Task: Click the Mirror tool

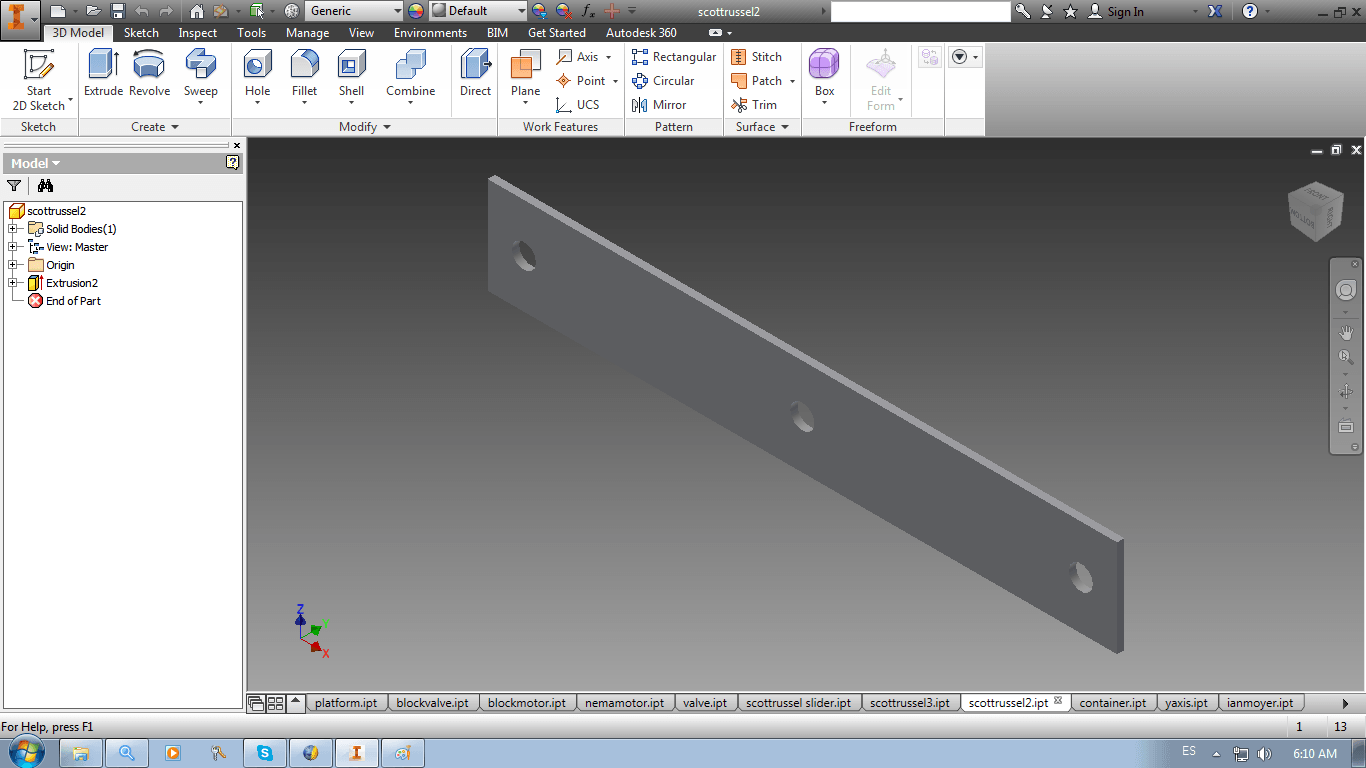Action: click(659, 105)
